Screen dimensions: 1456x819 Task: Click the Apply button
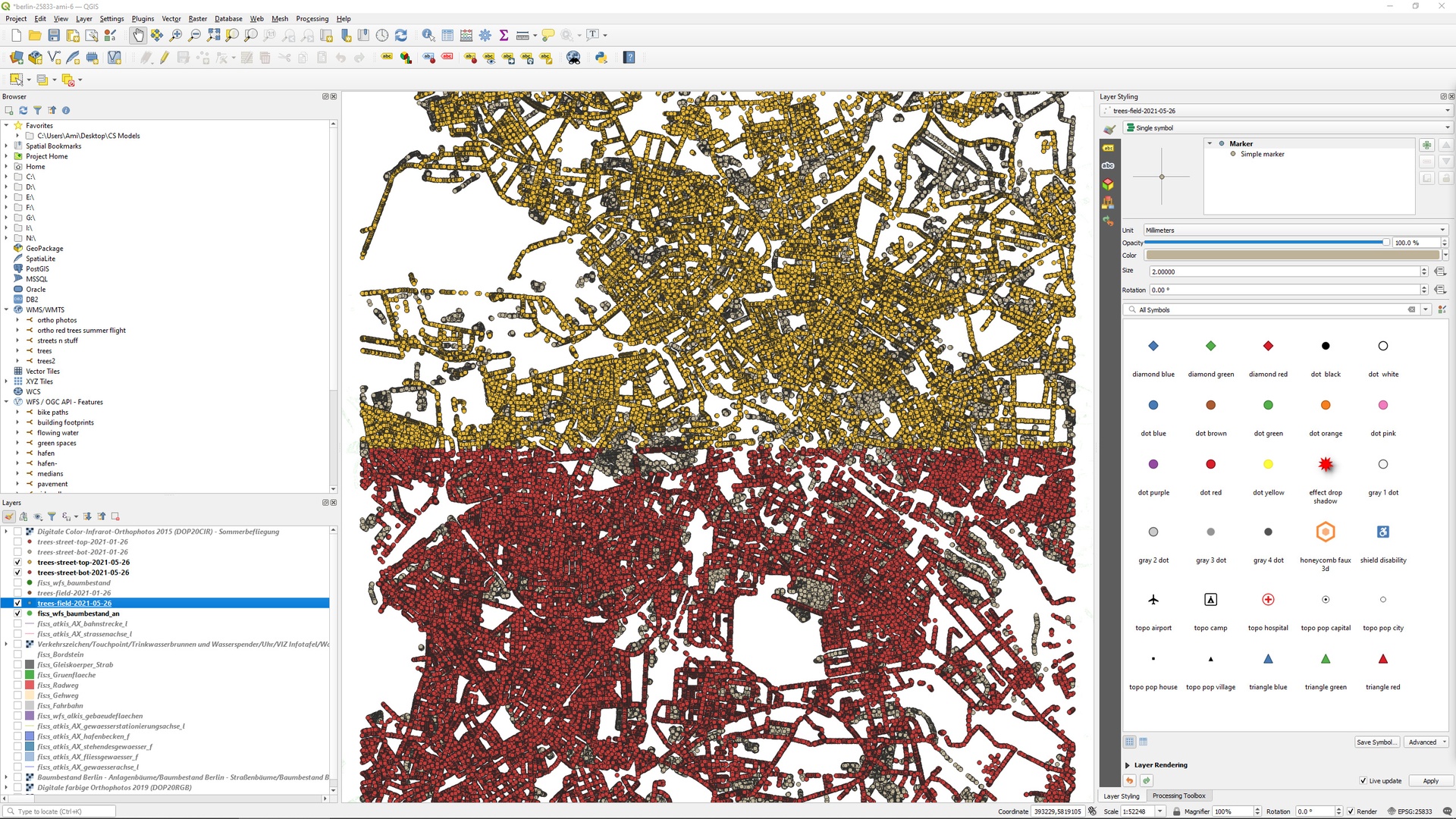(1431, 781)
